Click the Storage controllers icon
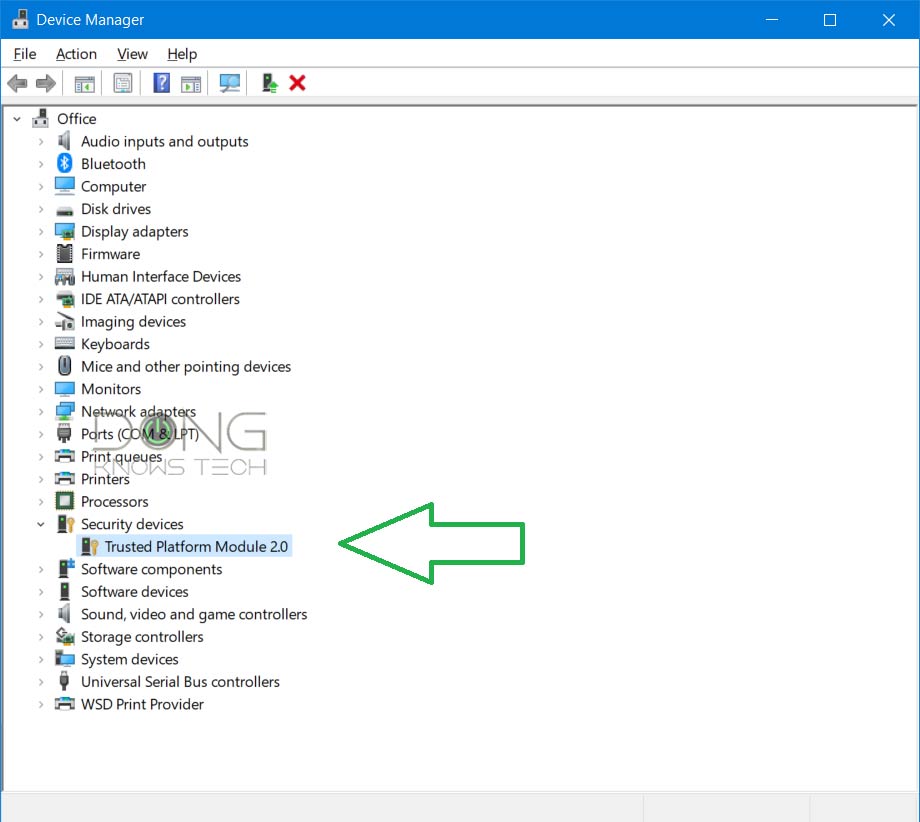The image size is (920, 822). tap(65, 636)
